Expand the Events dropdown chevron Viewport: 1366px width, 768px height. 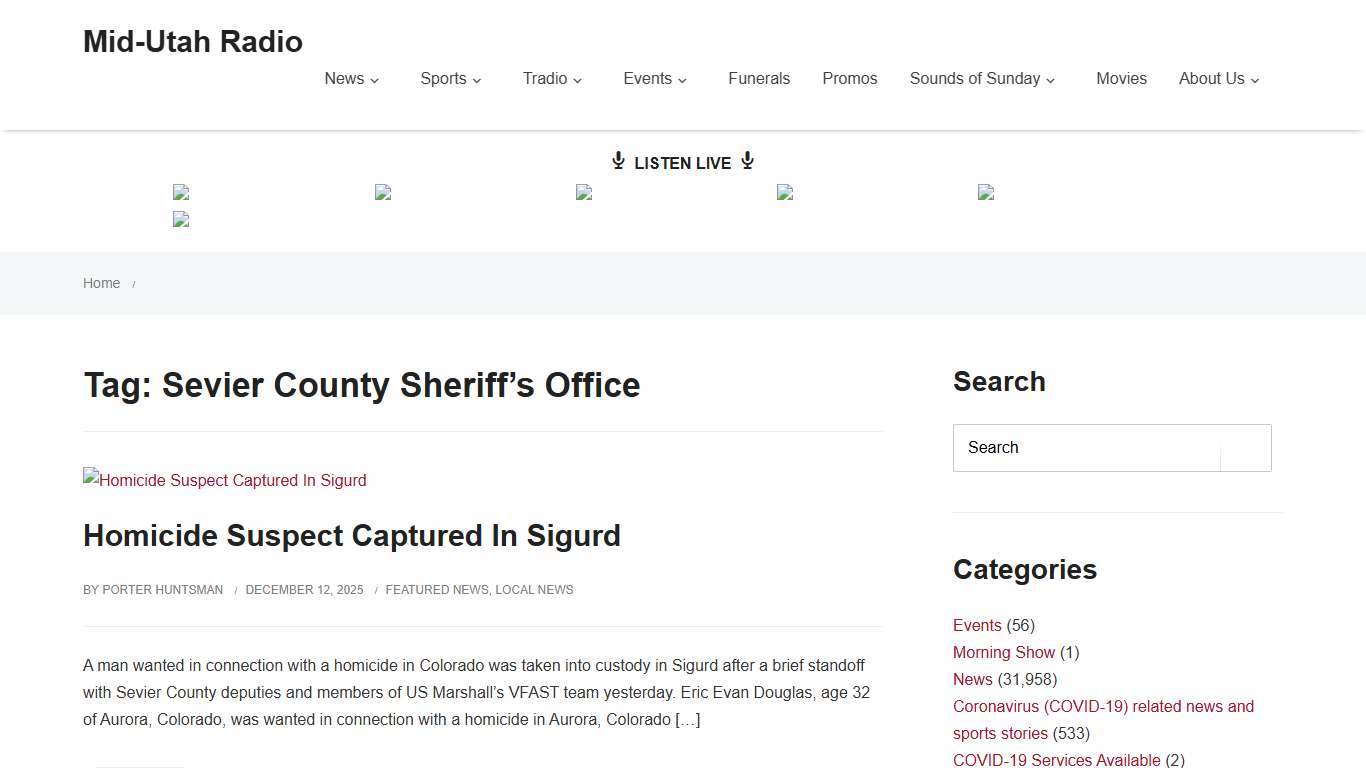(x=683, y=79)
